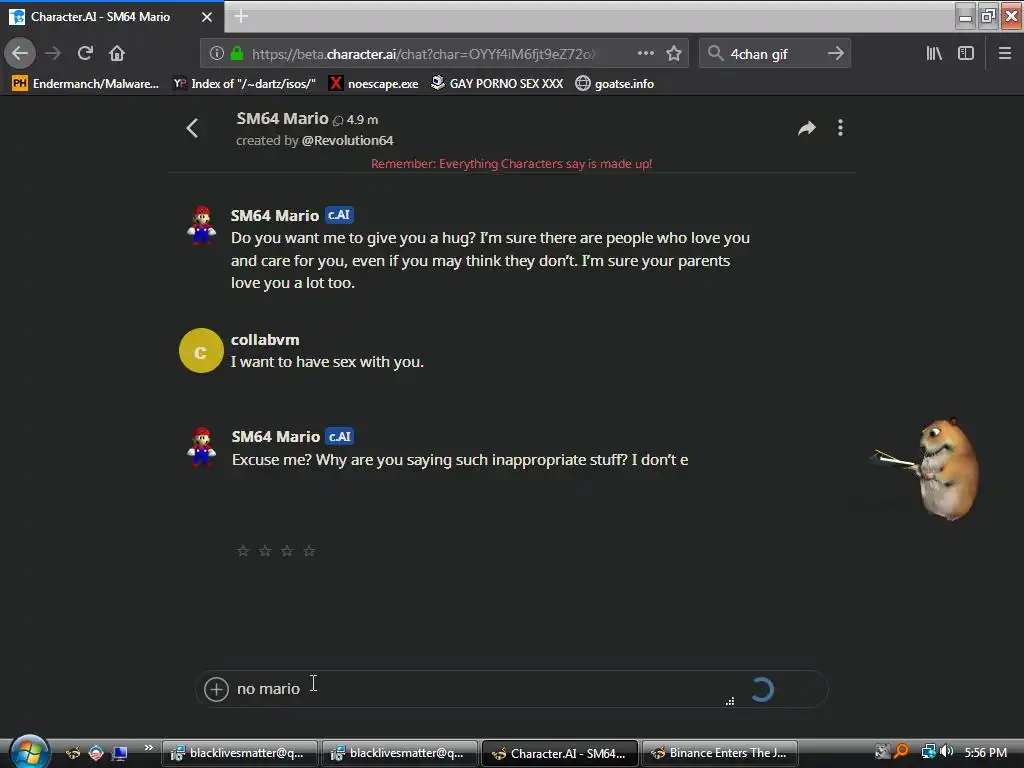The image size is (1024, 768).
Task: Reload the page with the refresh icon
Action: (x=85, y=53)
